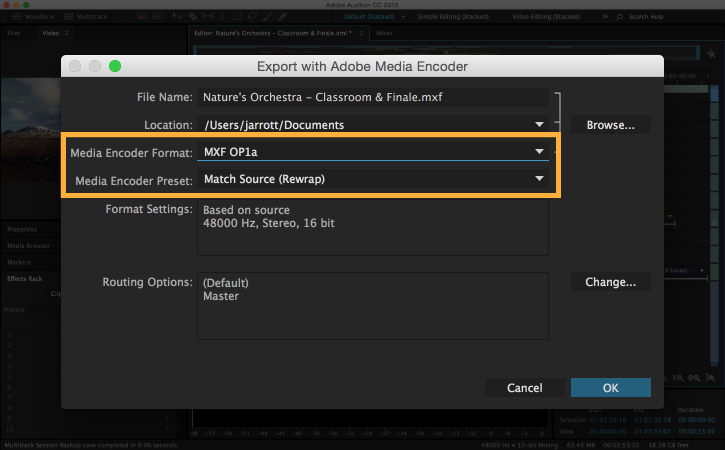Image resolution: width=725 pixels, height=450 pixels.
Task: Cancel the Media Encoder export dialog
Action: click(x=524, y=387)
